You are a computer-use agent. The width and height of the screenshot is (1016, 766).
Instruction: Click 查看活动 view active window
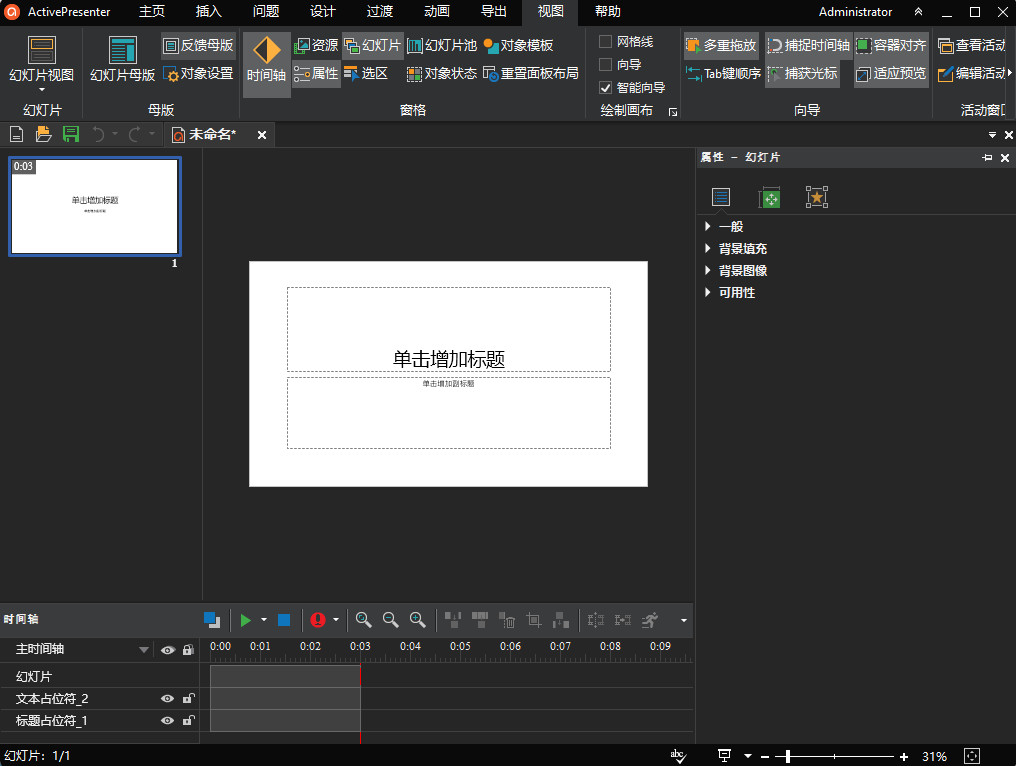click(972, 45)
